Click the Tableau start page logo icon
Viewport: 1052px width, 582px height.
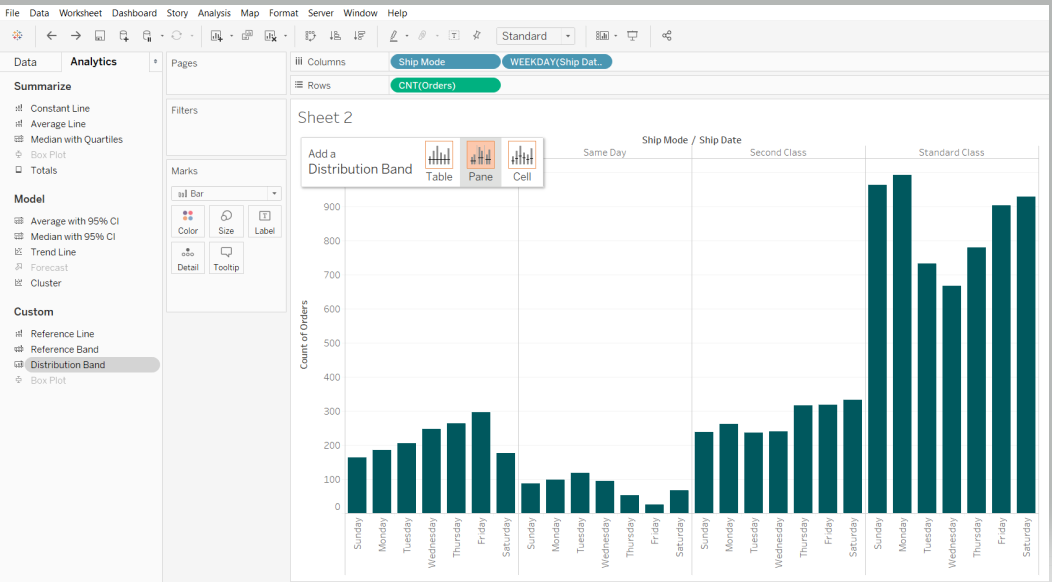coord(17,36)
